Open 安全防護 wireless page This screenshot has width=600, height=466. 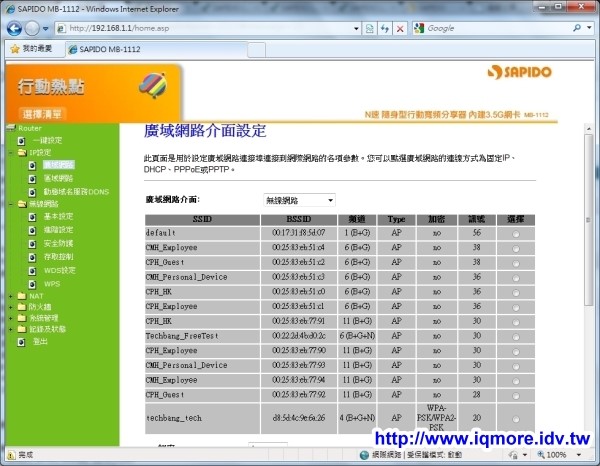pos(58,243)
